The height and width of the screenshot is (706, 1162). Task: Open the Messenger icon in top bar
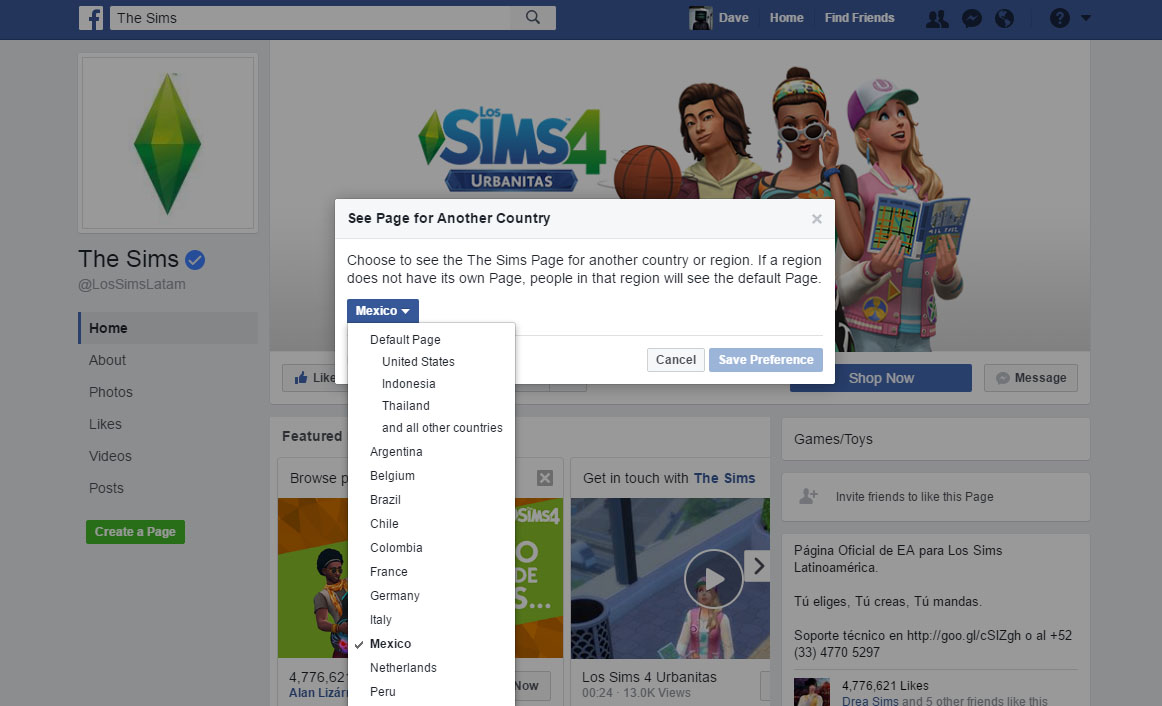pos(972,19)
